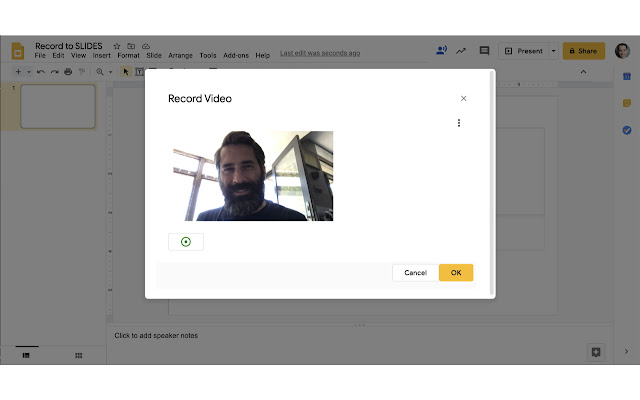Open the comment history icon
This screenshot has height=400, width=640.
click(x=484, y=51)
